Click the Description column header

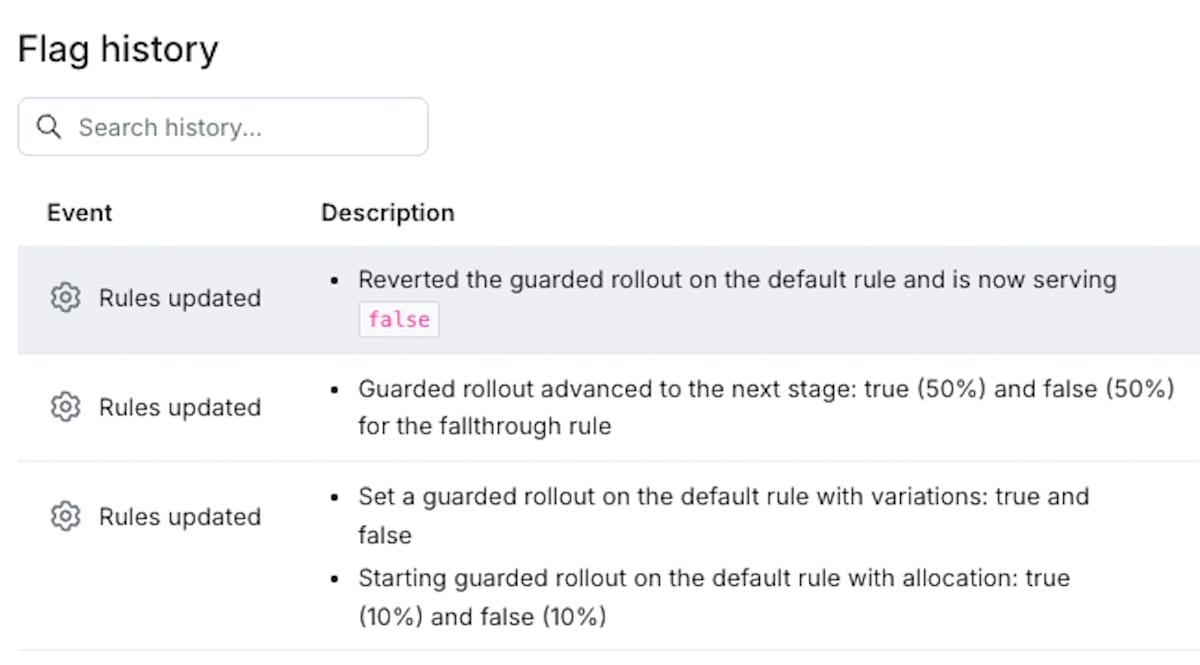pyautogui.click(x=387, y=213)
